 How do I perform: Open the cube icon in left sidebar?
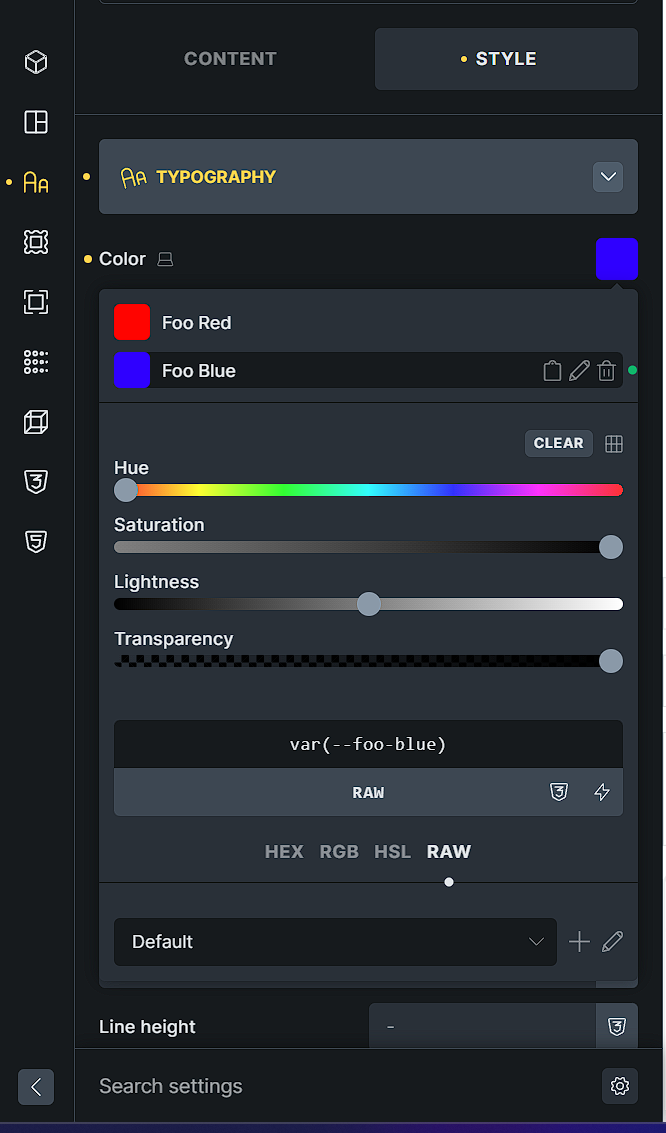coord(36,62)
